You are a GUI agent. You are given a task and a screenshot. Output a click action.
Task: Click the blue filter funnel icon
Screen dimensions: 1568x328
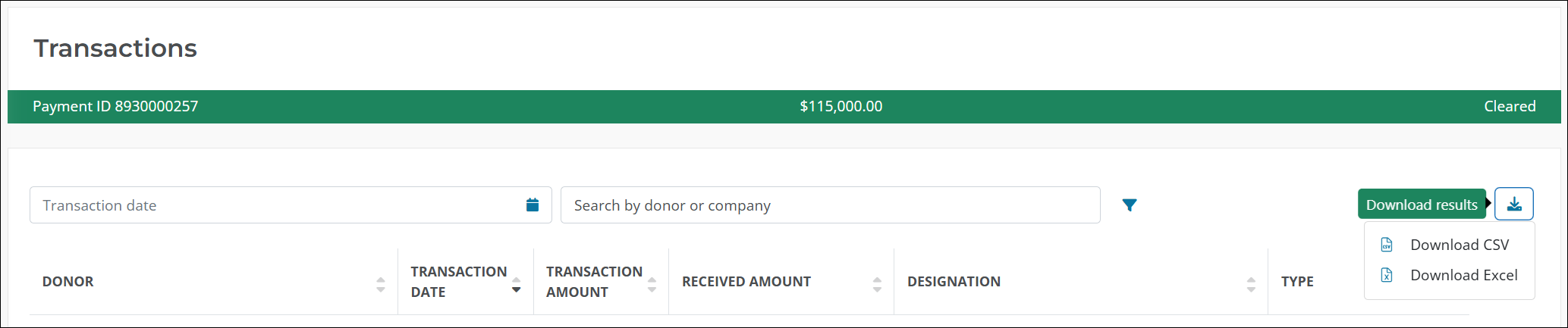[x=1130, y=205]
